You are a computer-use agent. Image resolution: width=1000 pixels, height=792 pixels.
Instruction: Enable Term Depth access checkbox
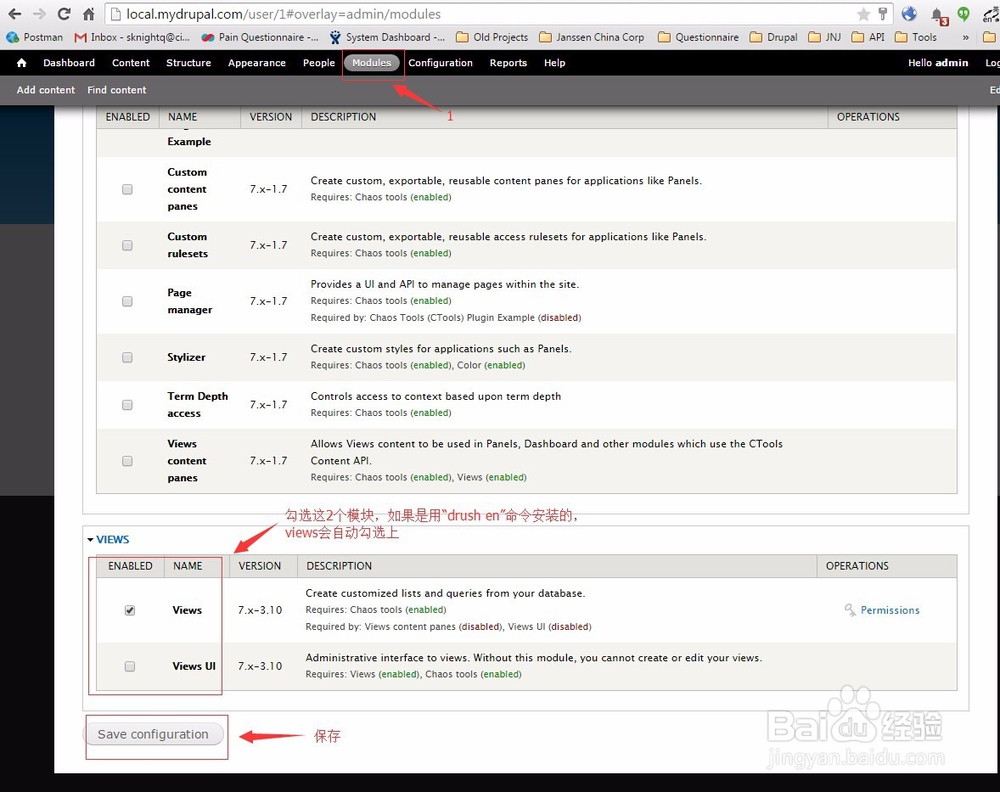128,405
